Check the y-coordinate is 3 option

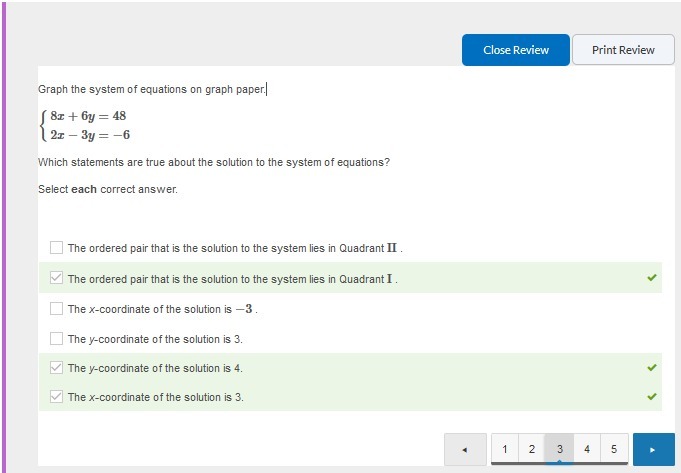click(x=56, y=338)
